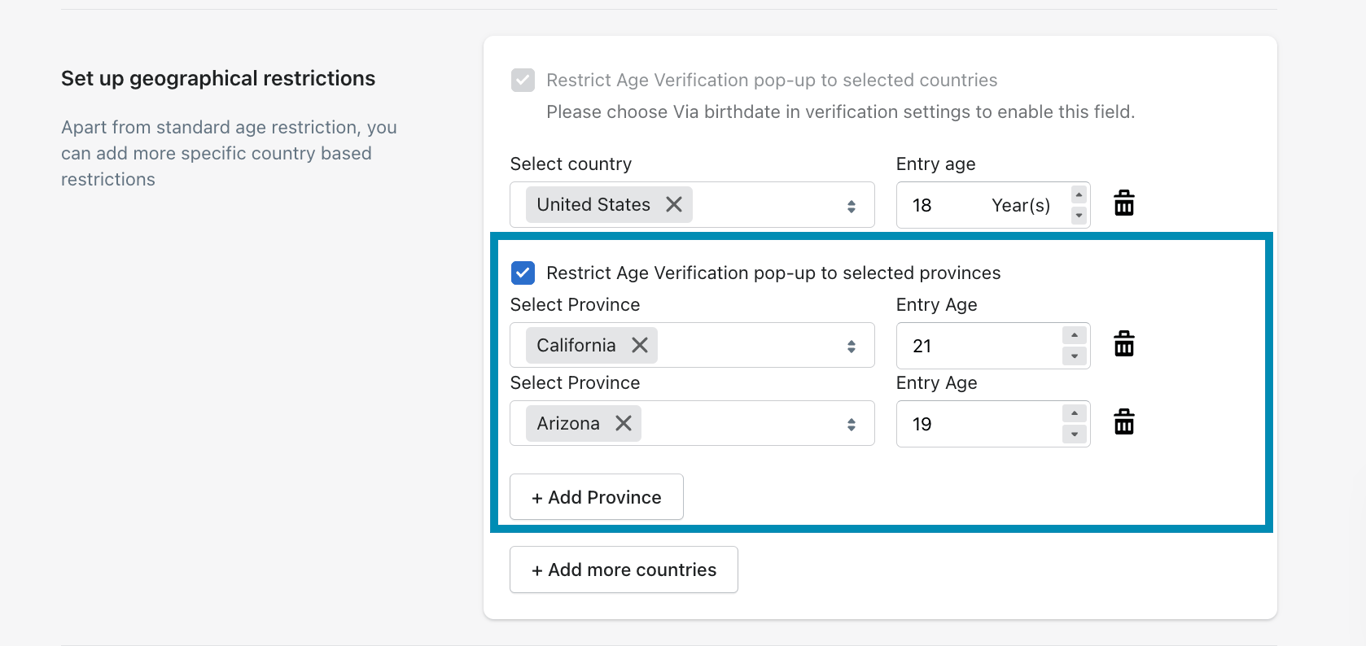Increase Arizona entry age
Viewport: 1366px width, 646px height.
pyautogui.click(x=1074, y=414)
